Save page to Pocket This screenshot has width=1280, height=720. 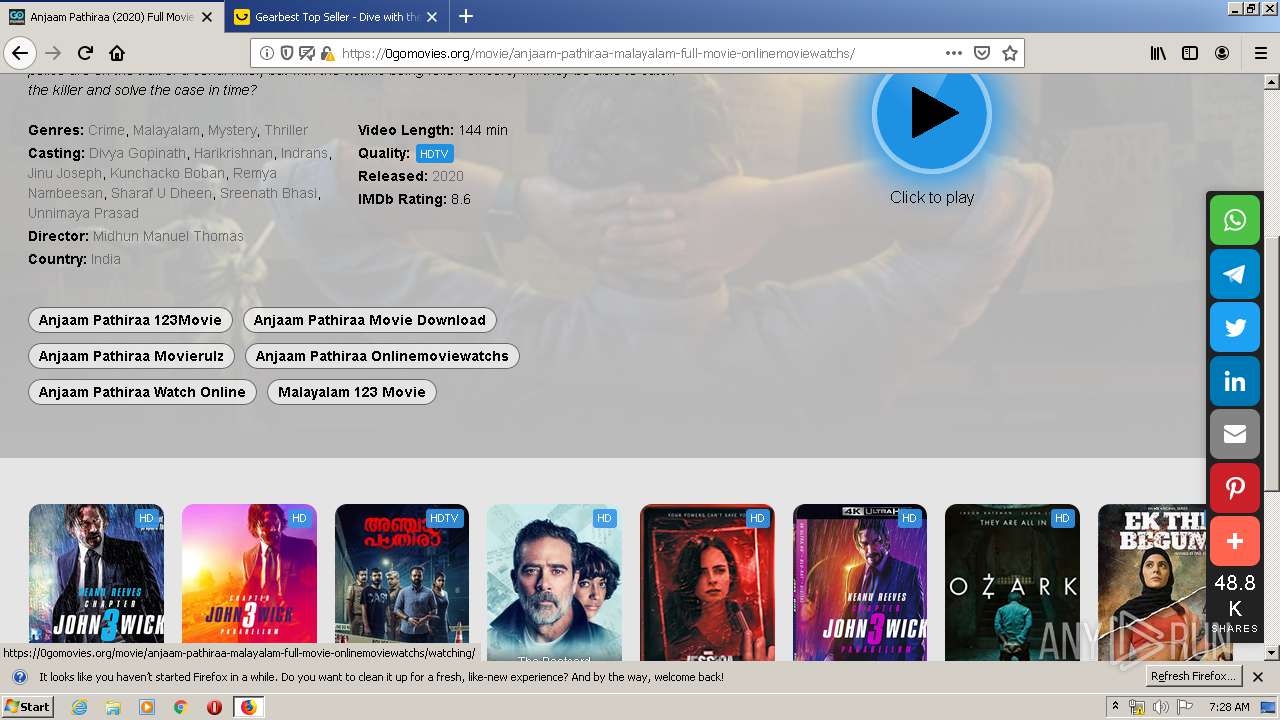[982, 53]
